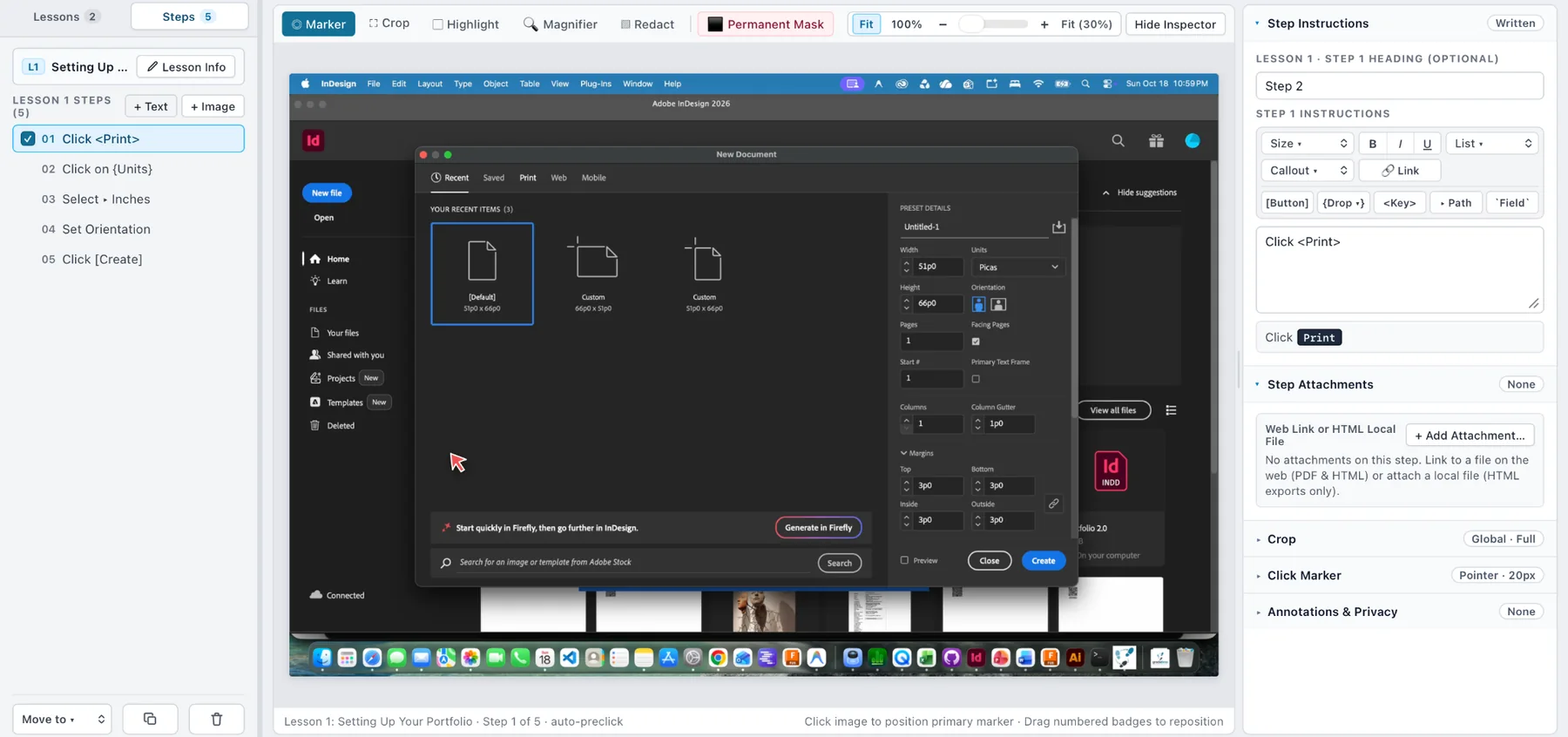Zoom out with the minus button
The height and width of the screenshot is (737, 1568).
(x=943, y=24)
